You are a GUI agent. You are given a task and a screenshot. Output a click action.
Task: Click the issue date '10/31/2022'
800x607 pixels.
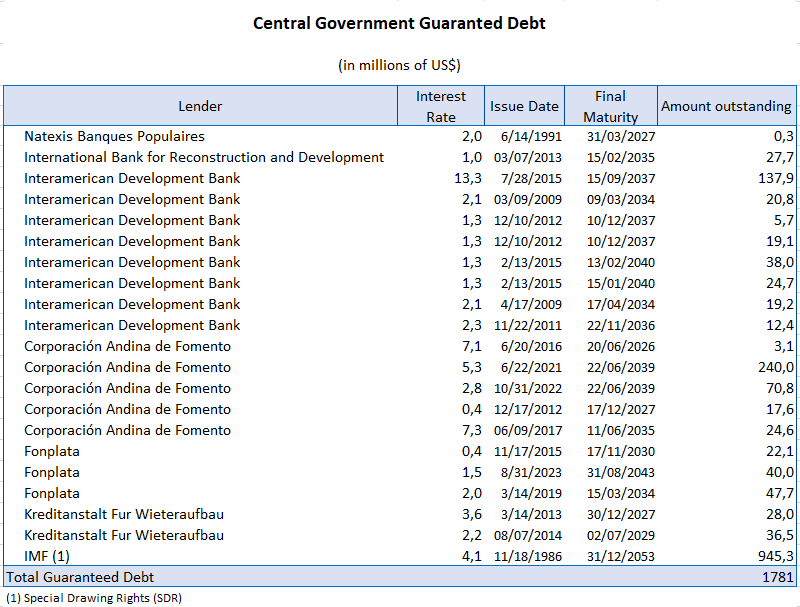528,389
